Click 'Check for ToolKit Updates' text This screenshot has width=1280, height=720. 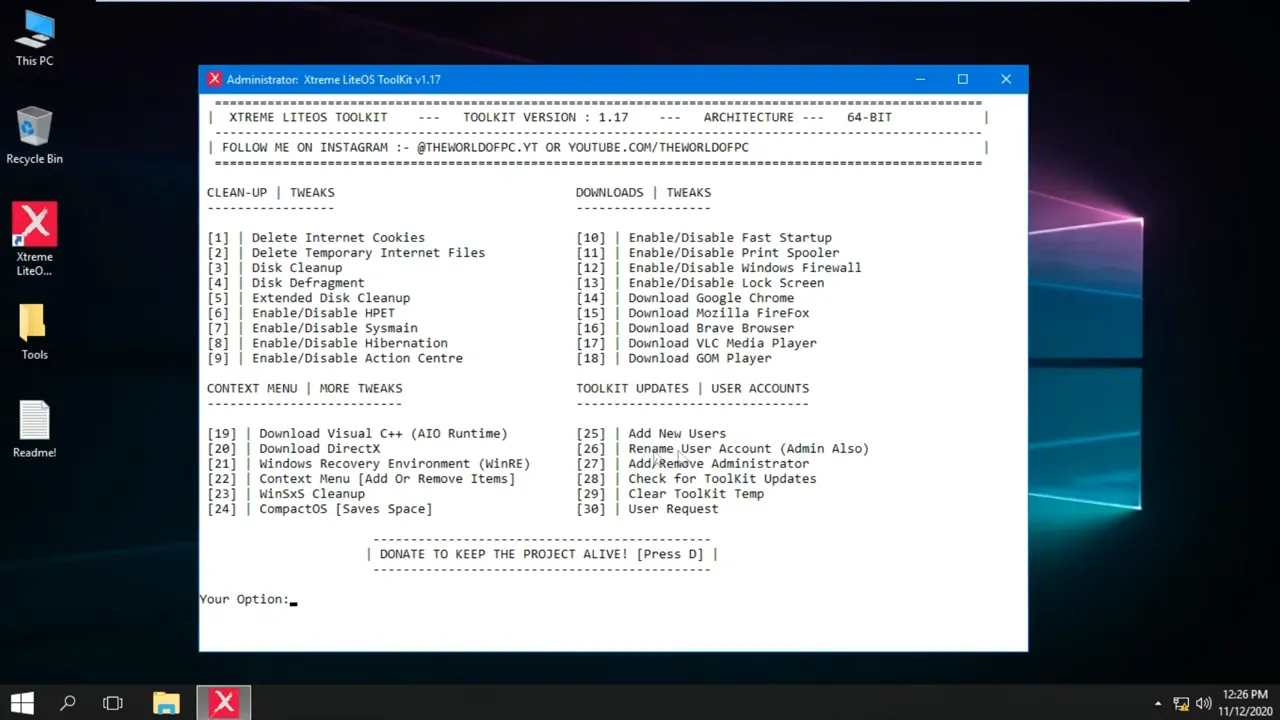(x=722, y=479)
